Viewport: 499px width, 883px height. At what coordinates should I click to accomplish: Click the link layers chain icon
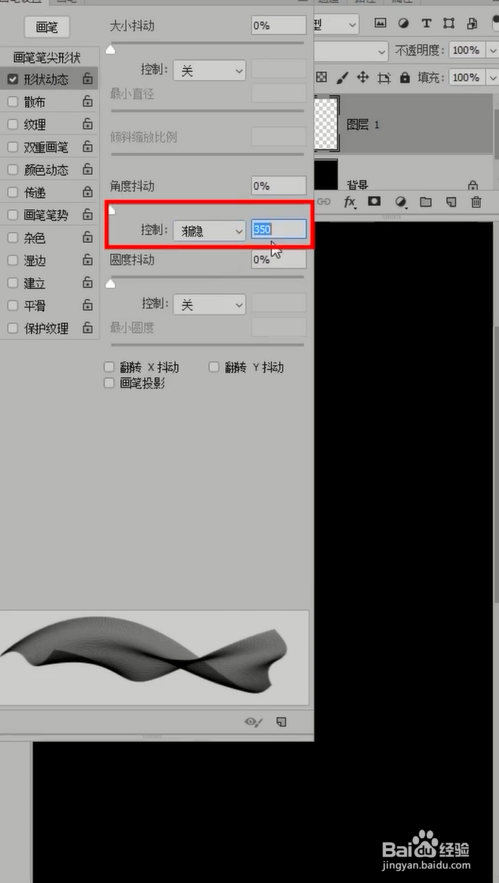coord(324,202)
